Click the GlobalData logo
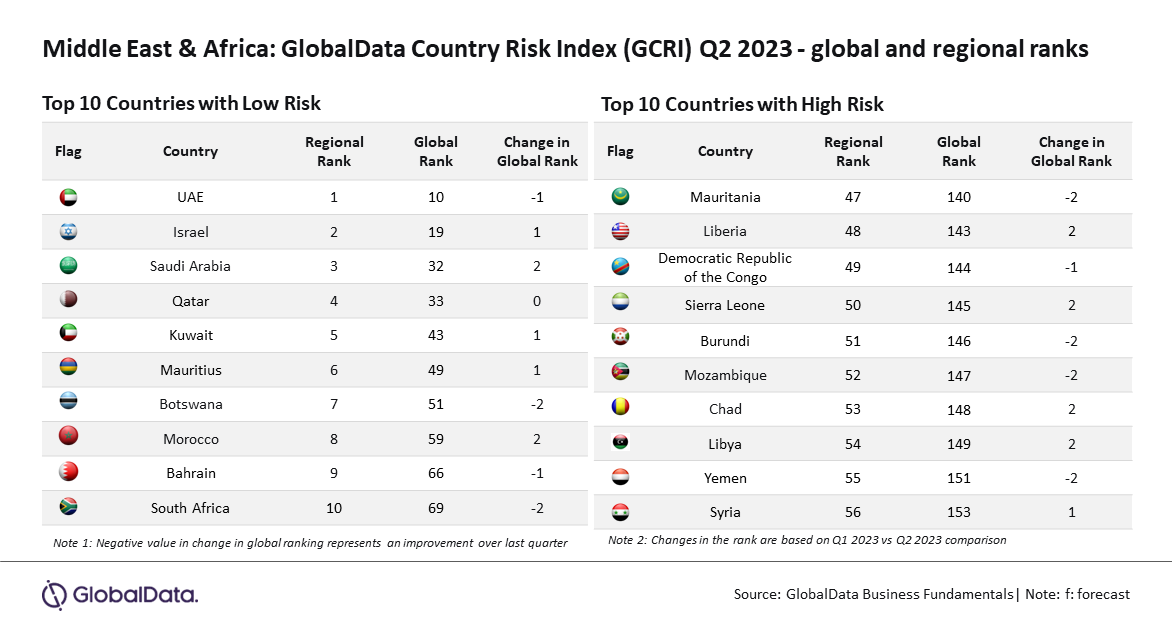The height and width of the screenshot is (628, 1172). (x=120, y=595)
